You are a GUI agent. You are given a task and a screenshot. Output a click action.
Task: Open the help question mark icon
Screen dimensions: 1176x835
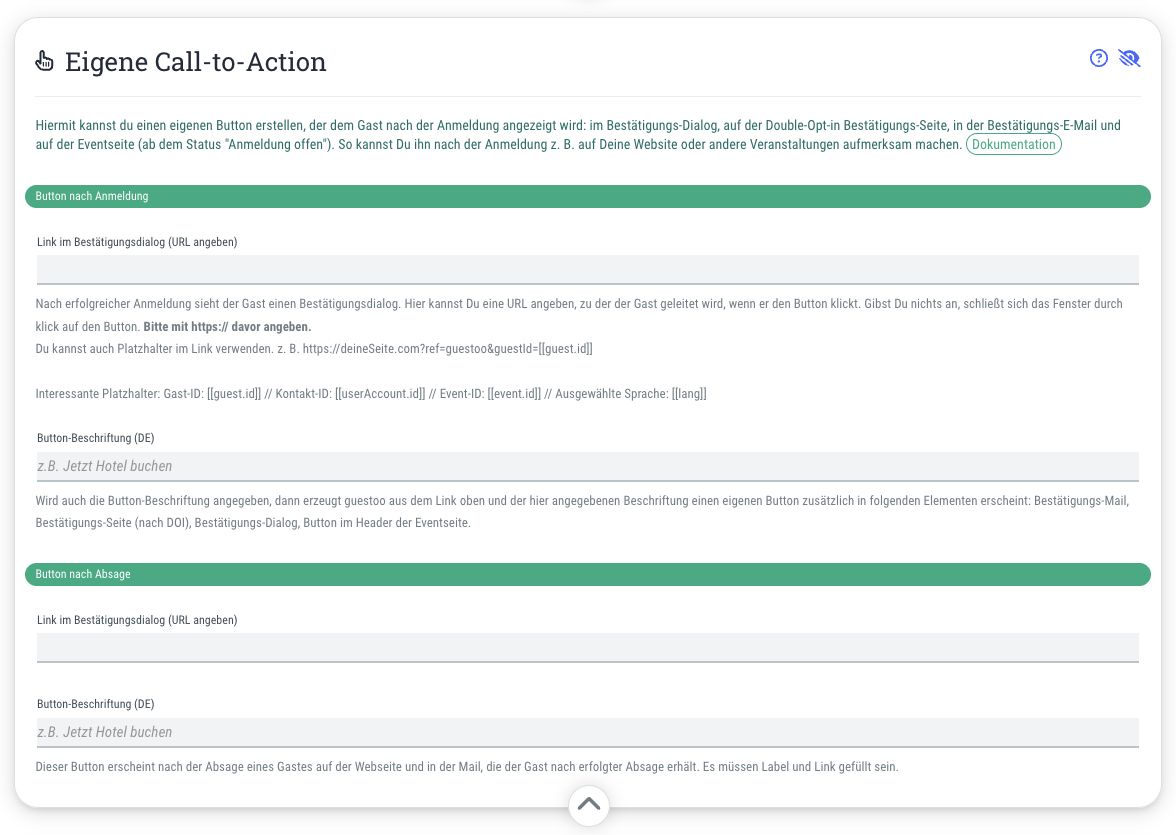1098,59
